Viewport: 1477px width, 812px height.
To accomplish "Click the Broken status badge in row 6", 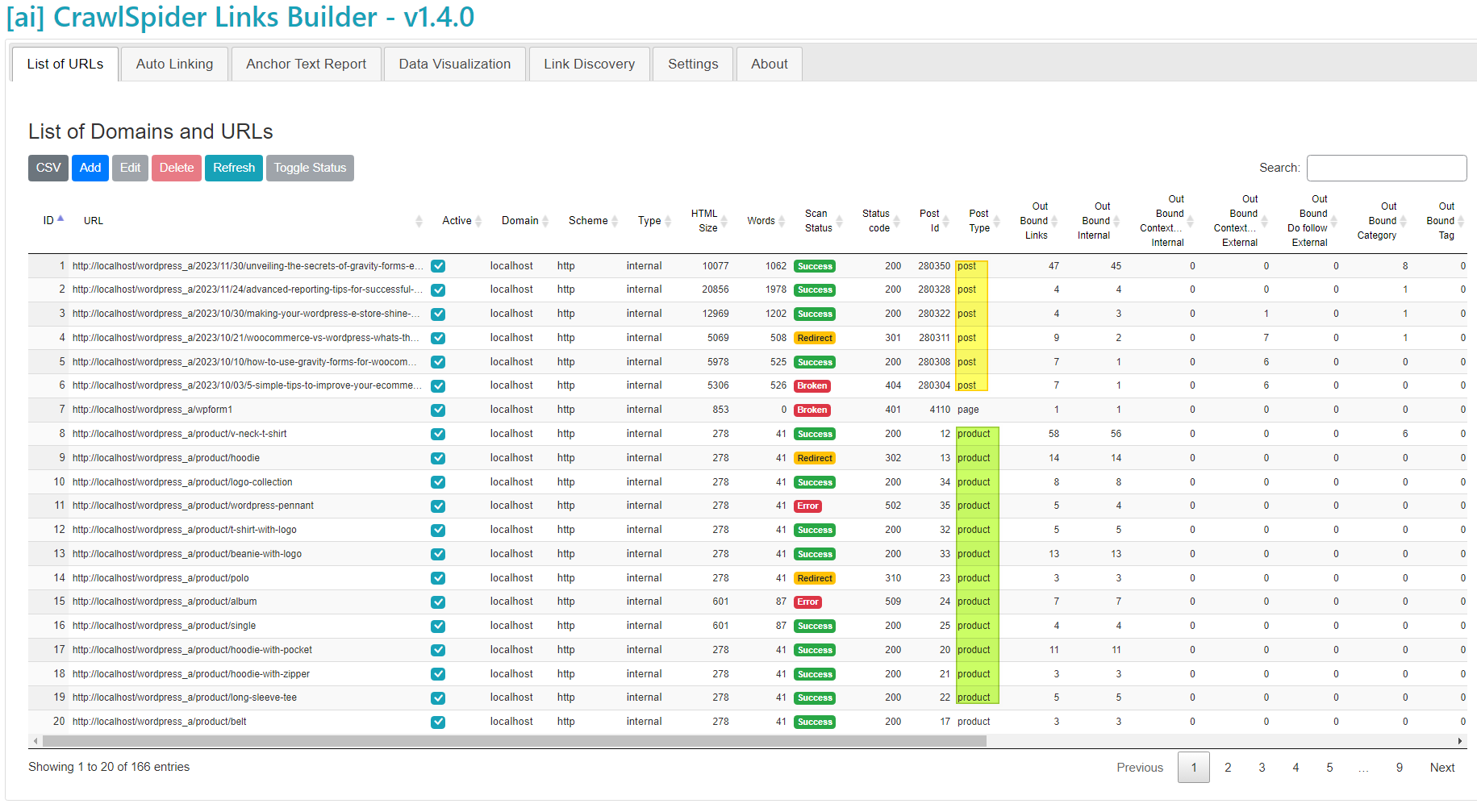I will 812,386.
